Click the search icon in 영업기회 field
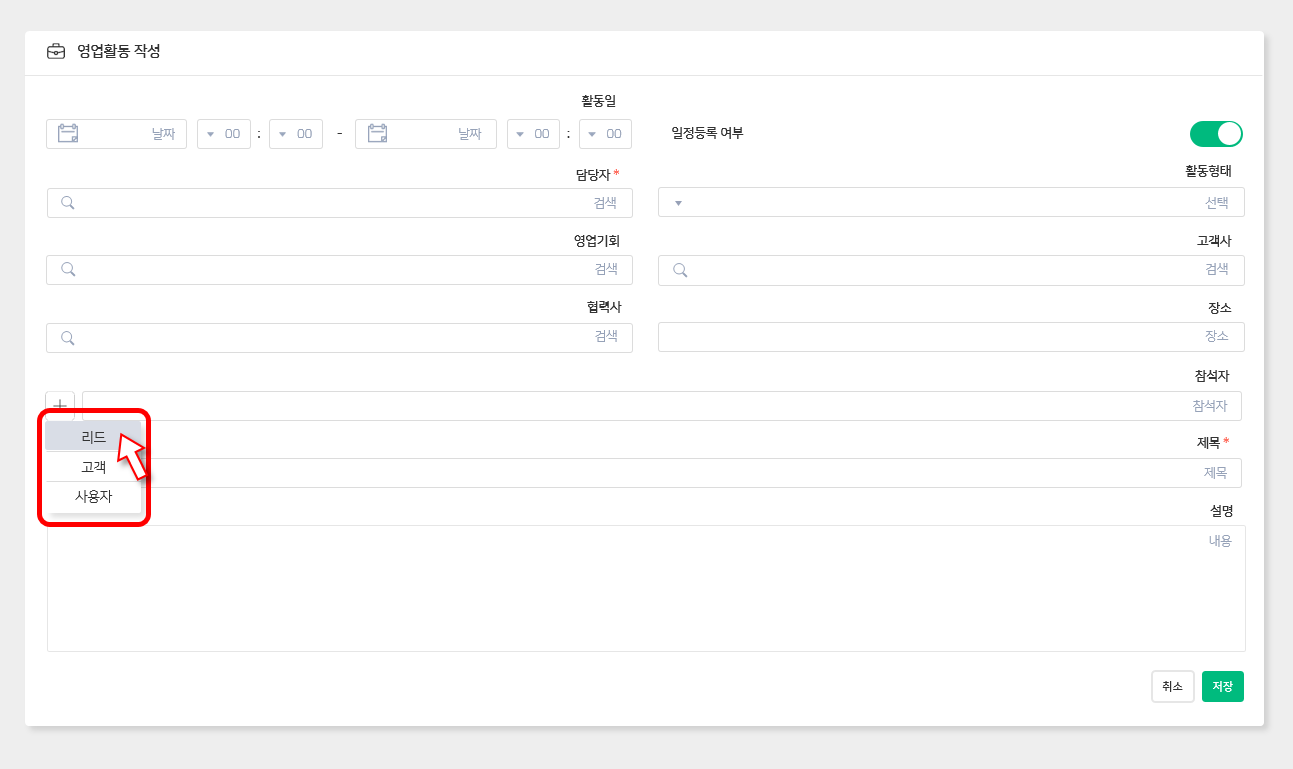 [x=68, y=269]
